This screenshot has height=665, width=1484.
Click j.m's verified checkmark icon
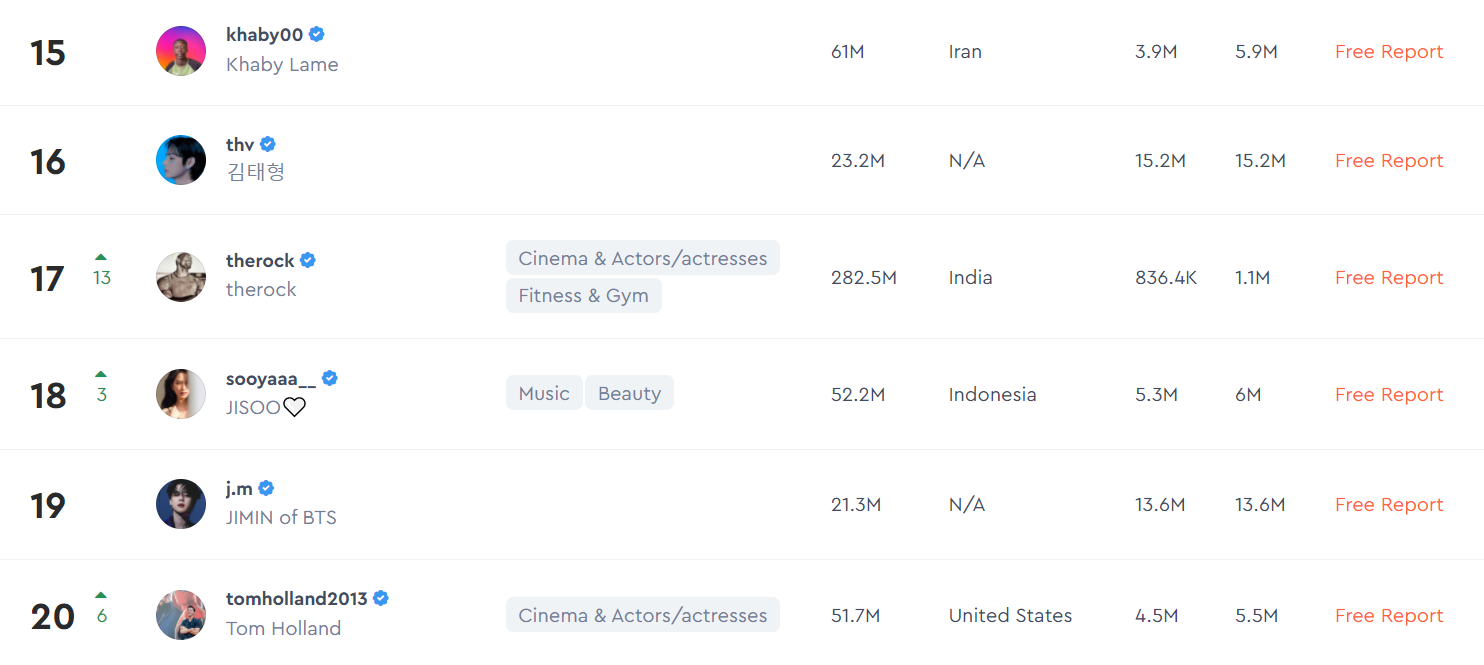(x=266, y=488)
